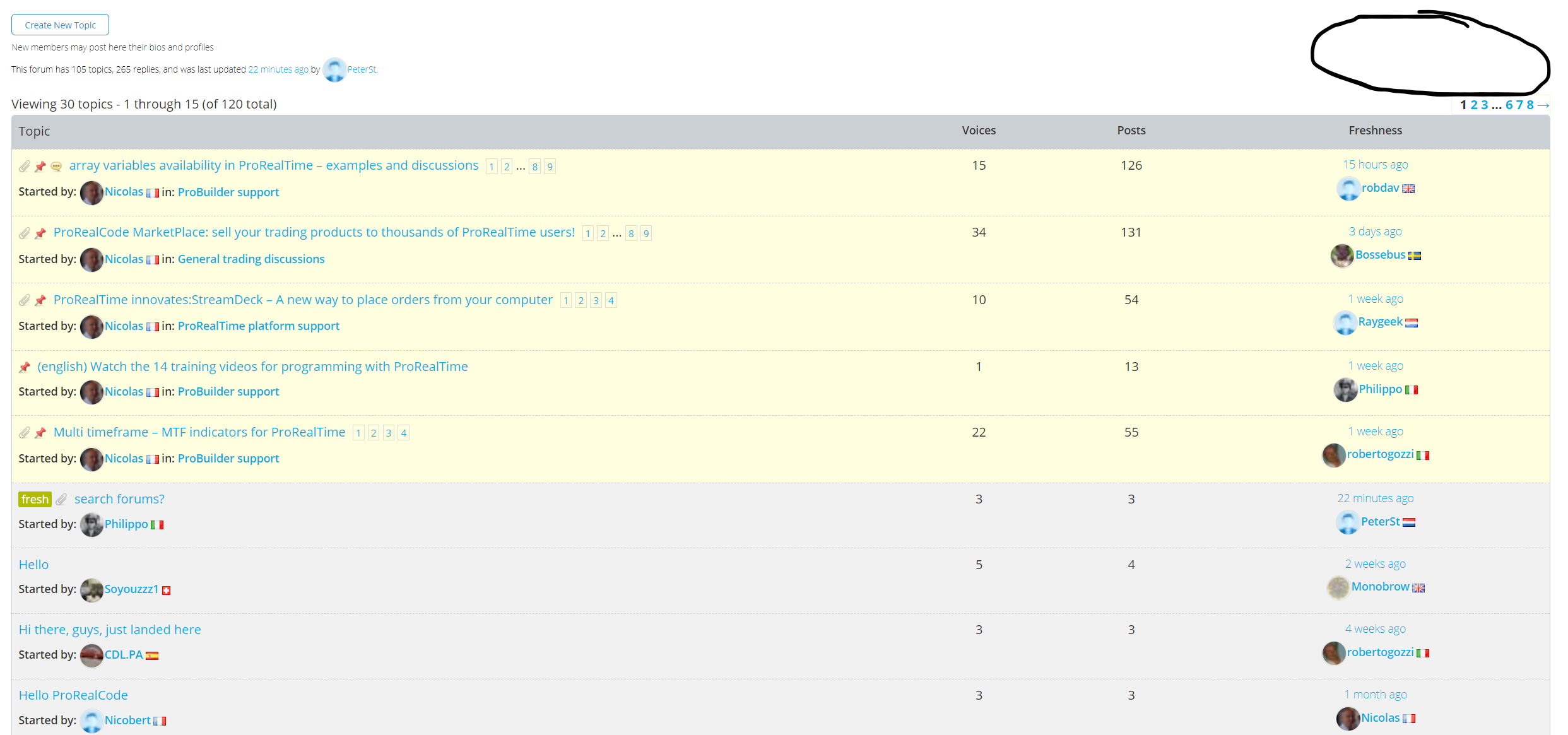The width and height of the screenshot is (1568, 735).
Task: Click Soyouzzz1 avatar on Hello topic
Action: point(91,590)
